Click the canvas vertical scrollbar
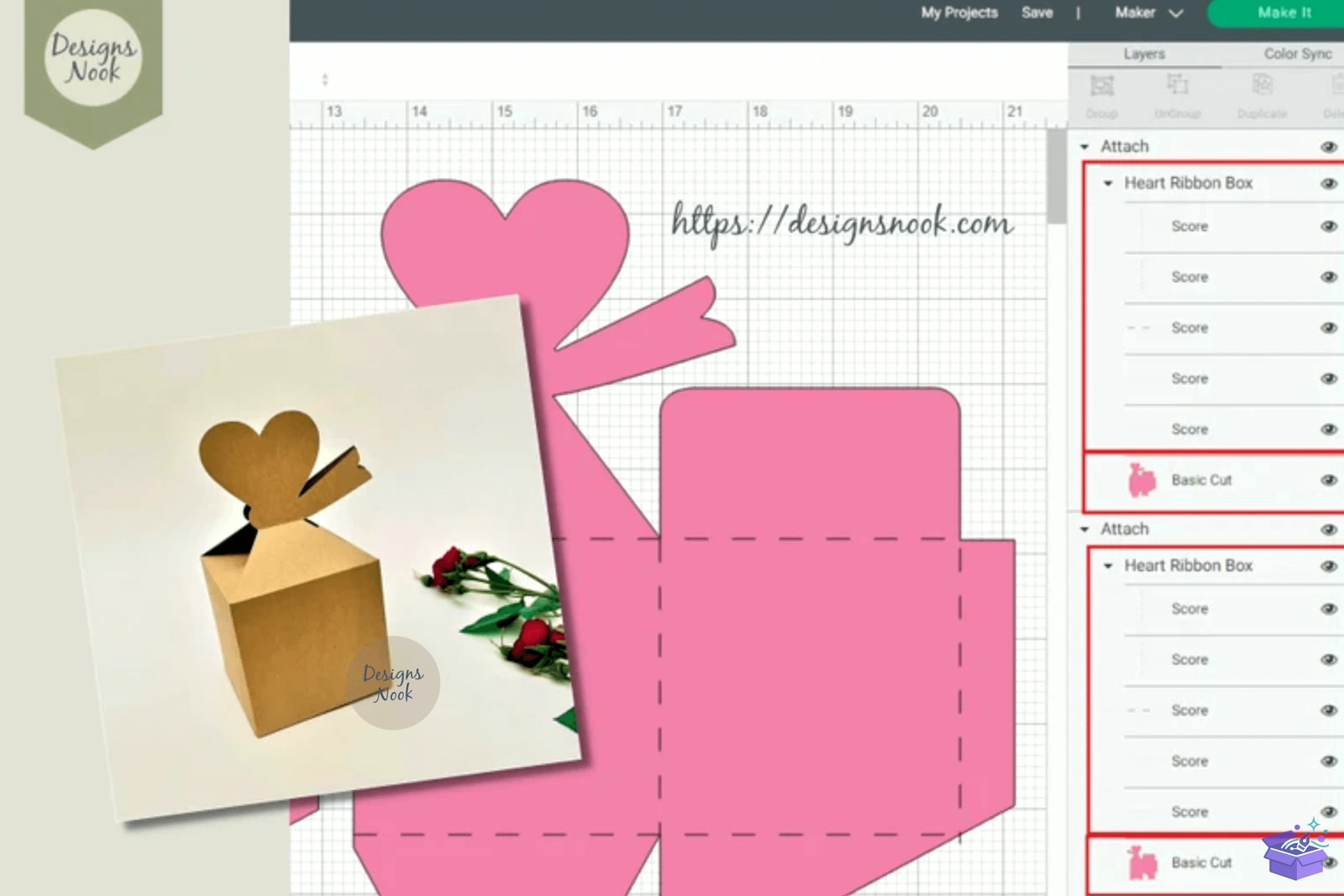Screen dimensions: 1344x896 pos(1057,175)
